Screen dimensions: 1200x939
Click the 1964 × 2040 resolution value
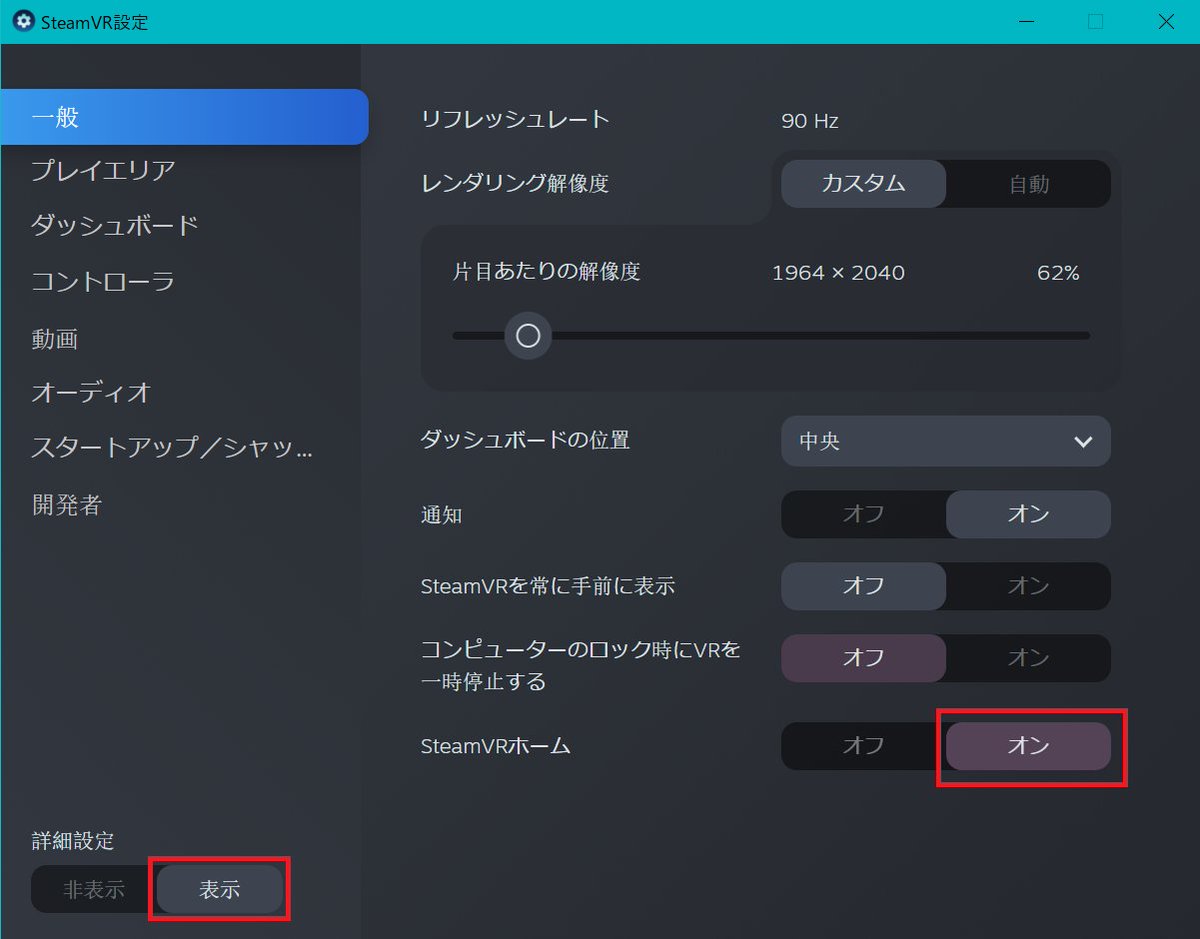point(838,272)
